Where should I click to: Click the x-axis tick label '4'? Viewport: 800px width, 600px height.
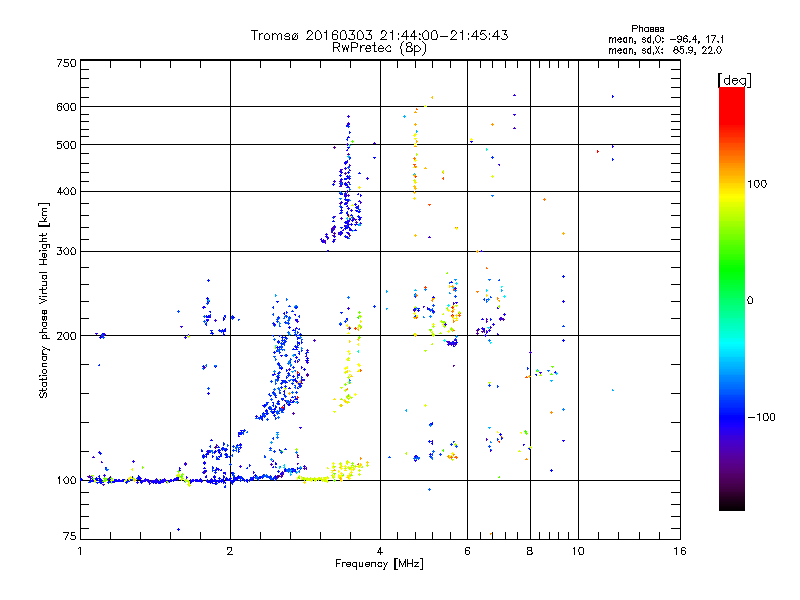point(380,551)
